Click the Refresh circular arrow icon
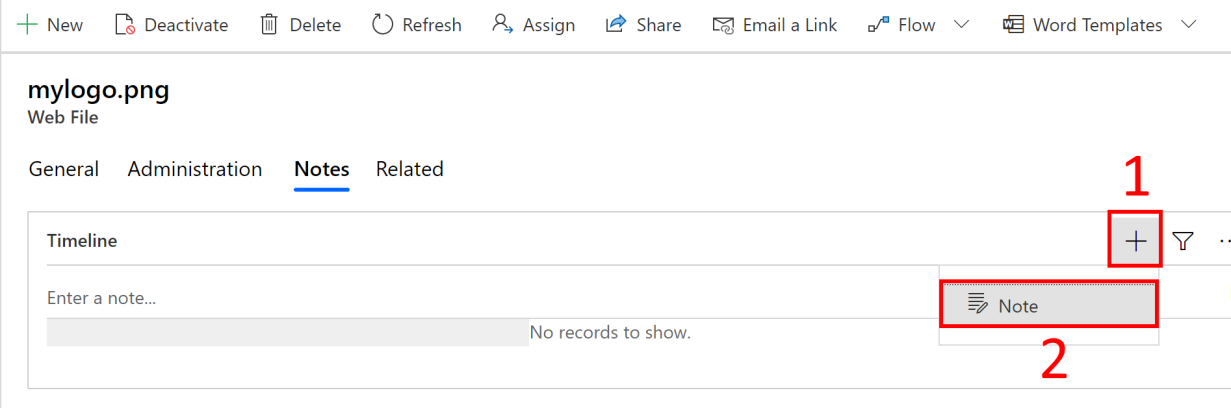1231x408 pixels. point(382,25)
